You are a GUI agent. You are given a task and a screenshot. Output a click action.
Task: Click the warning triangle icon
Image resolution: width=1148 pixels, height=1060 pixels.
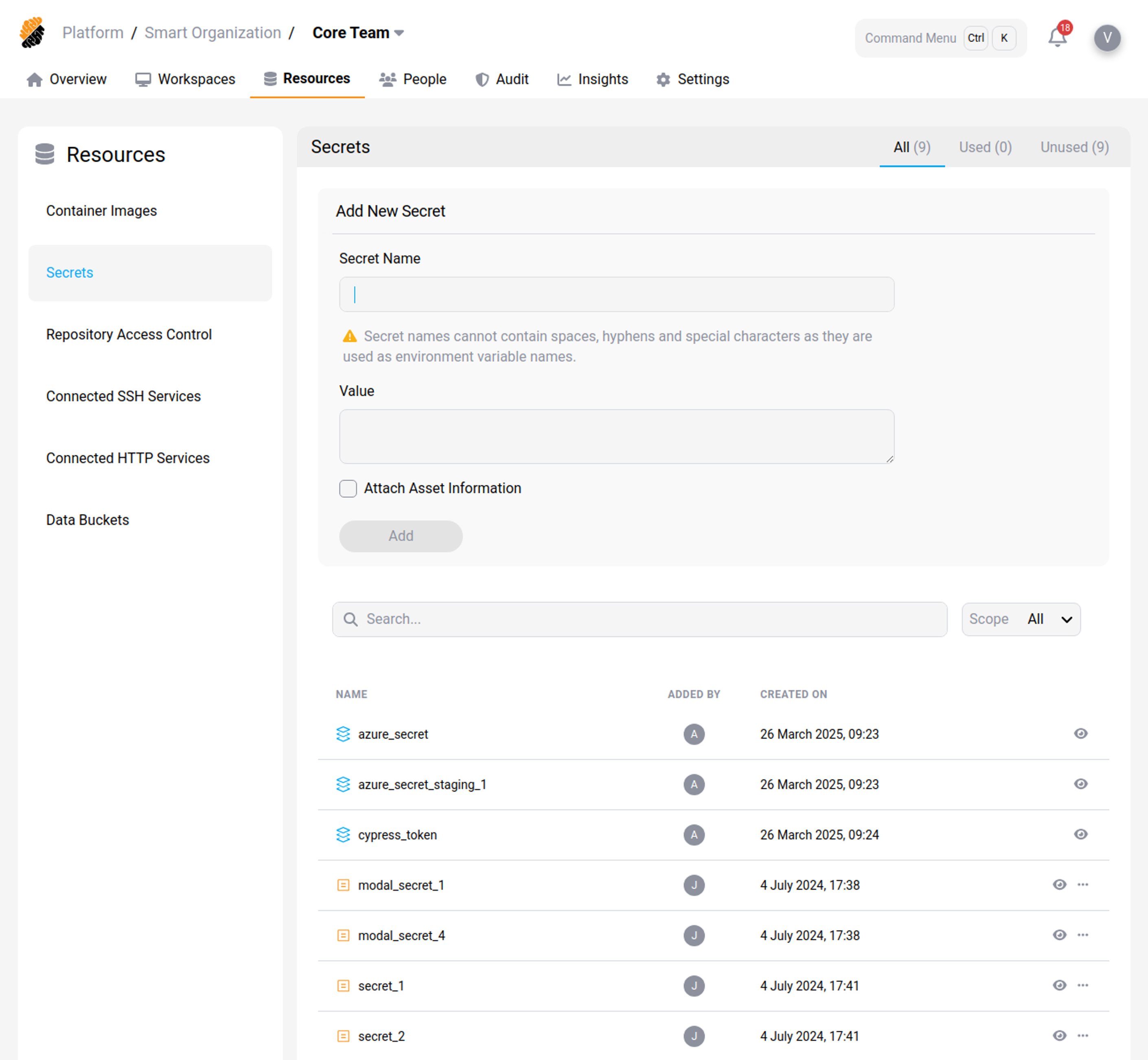pos(350,337)
